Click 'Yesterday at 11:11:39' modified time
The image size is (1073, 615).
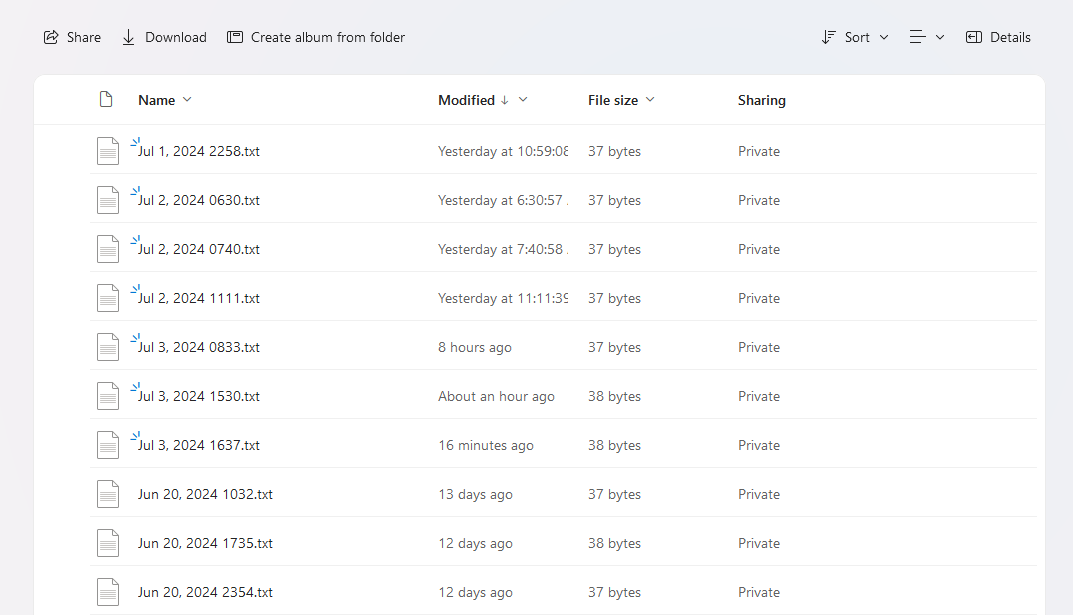(x=503, y=298)
